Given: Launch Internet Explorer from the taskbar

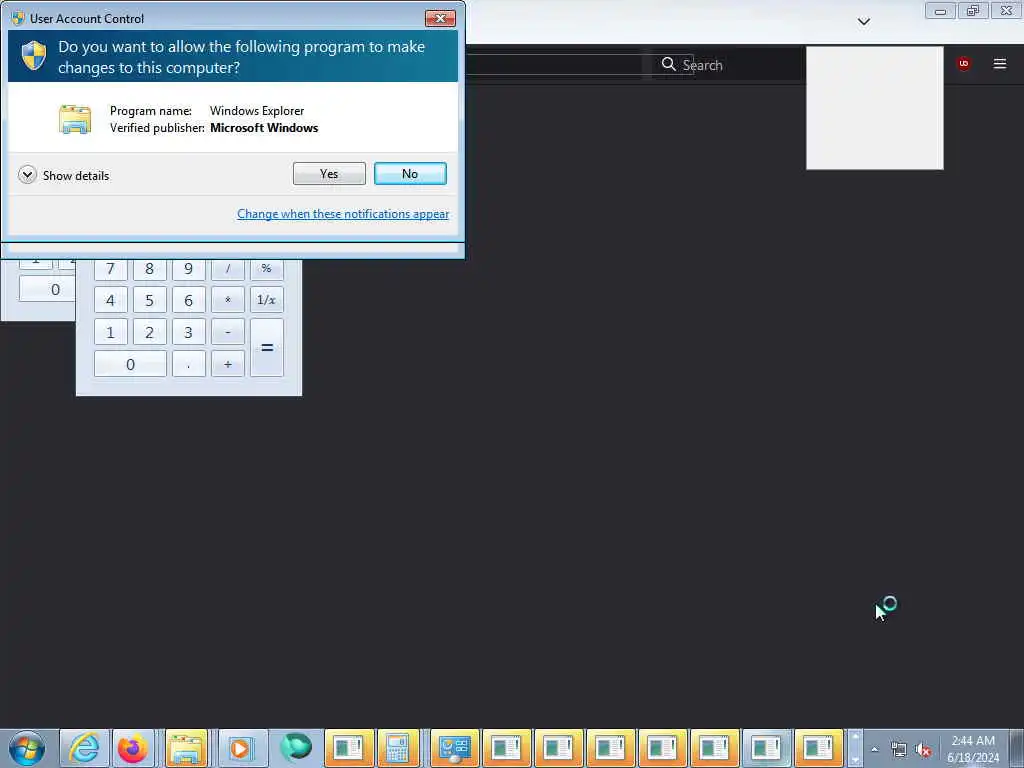Looking at the screenshot, I should (84, 748).
